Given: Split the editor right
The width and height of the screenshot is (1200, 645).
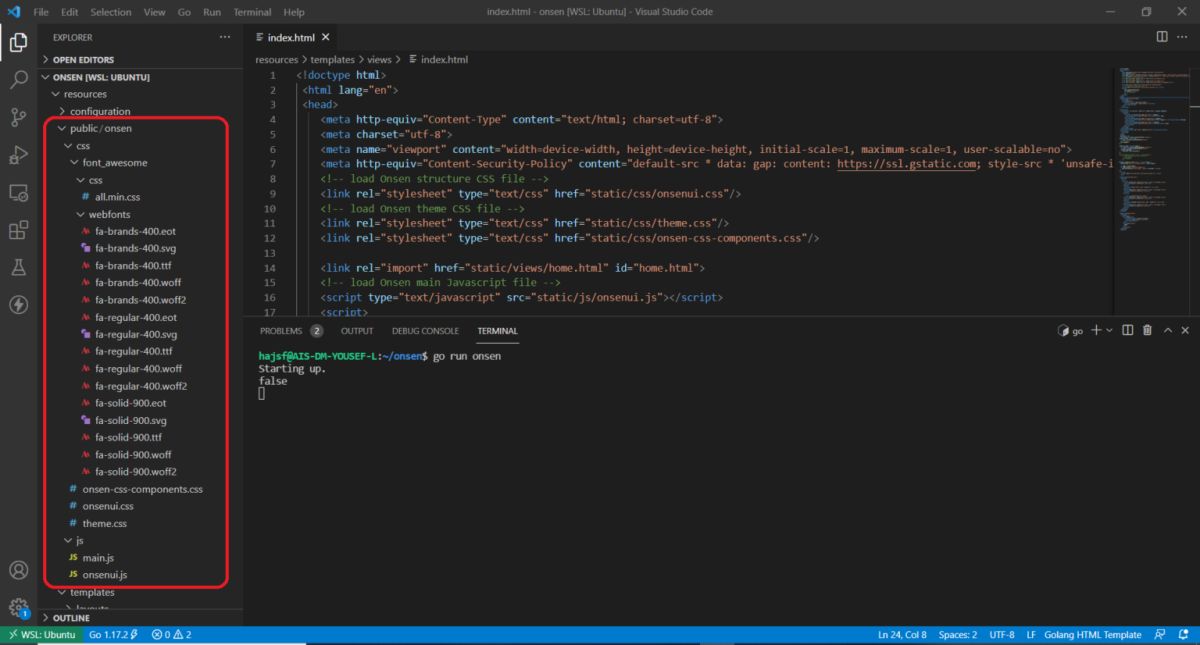Looking at the screenshot, I should [x=1162, y=37].
